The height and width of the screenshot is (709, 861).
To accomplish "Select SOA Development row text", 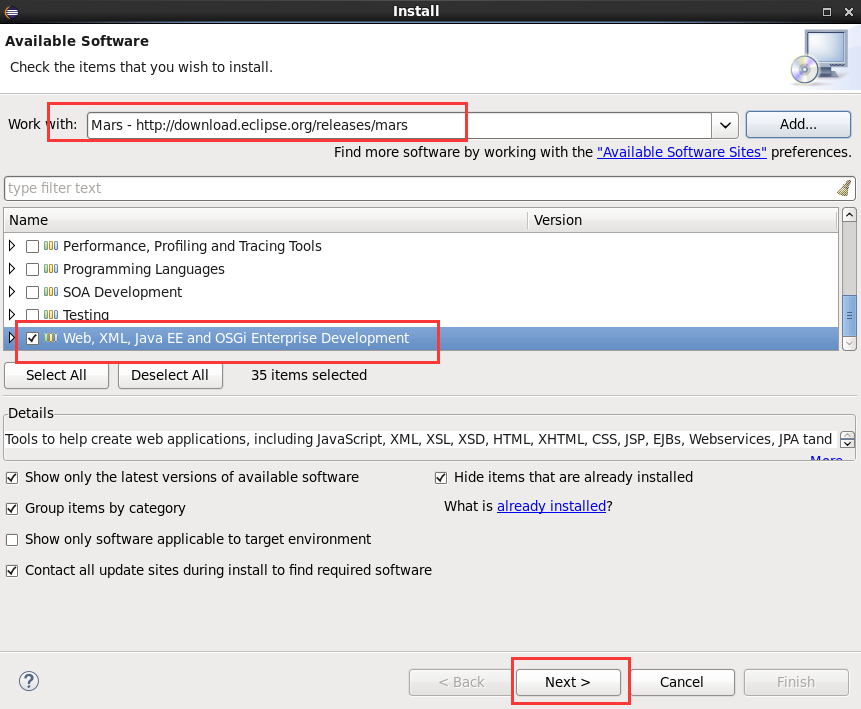I will pyautogui.click(x=122, y=292).
